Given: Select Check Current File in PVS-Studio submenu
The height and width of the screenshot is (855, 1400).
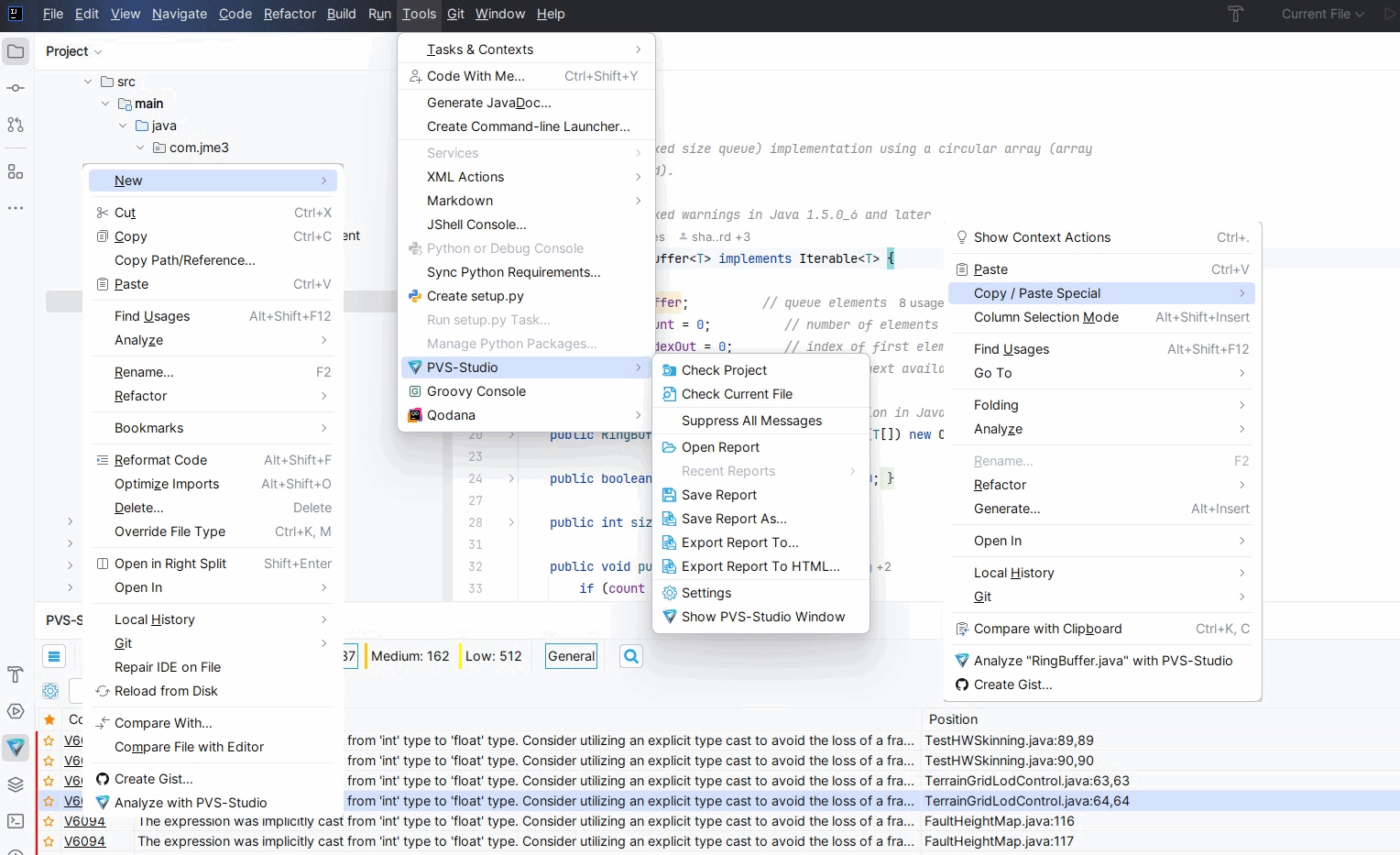Looking at the screenshot, I should point(737,394).
